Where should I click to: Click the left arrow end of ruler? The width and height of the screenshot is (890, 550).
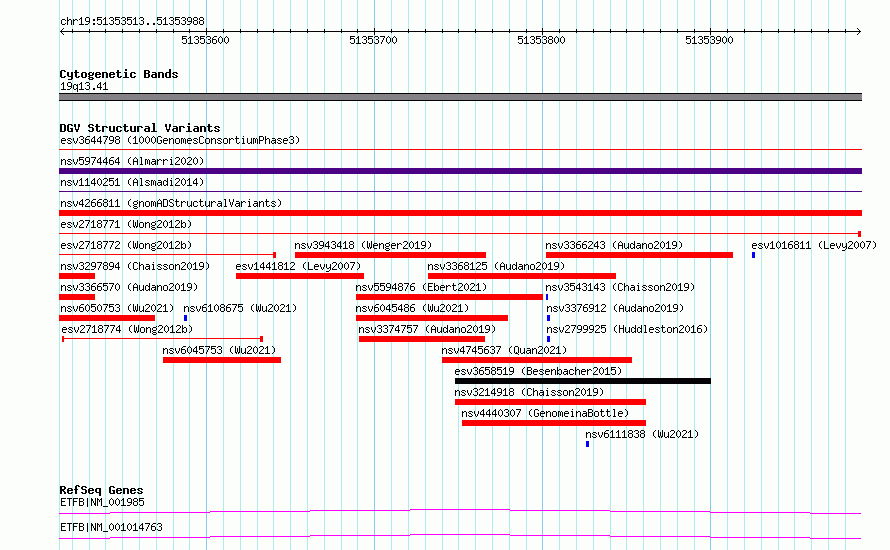coord(62,32)
